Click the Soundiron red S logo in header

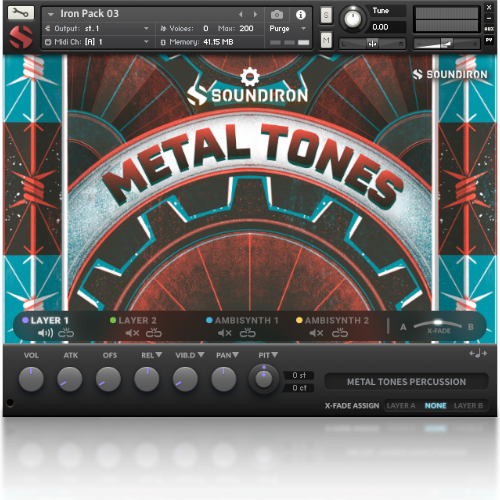click(x=21, y=37)
